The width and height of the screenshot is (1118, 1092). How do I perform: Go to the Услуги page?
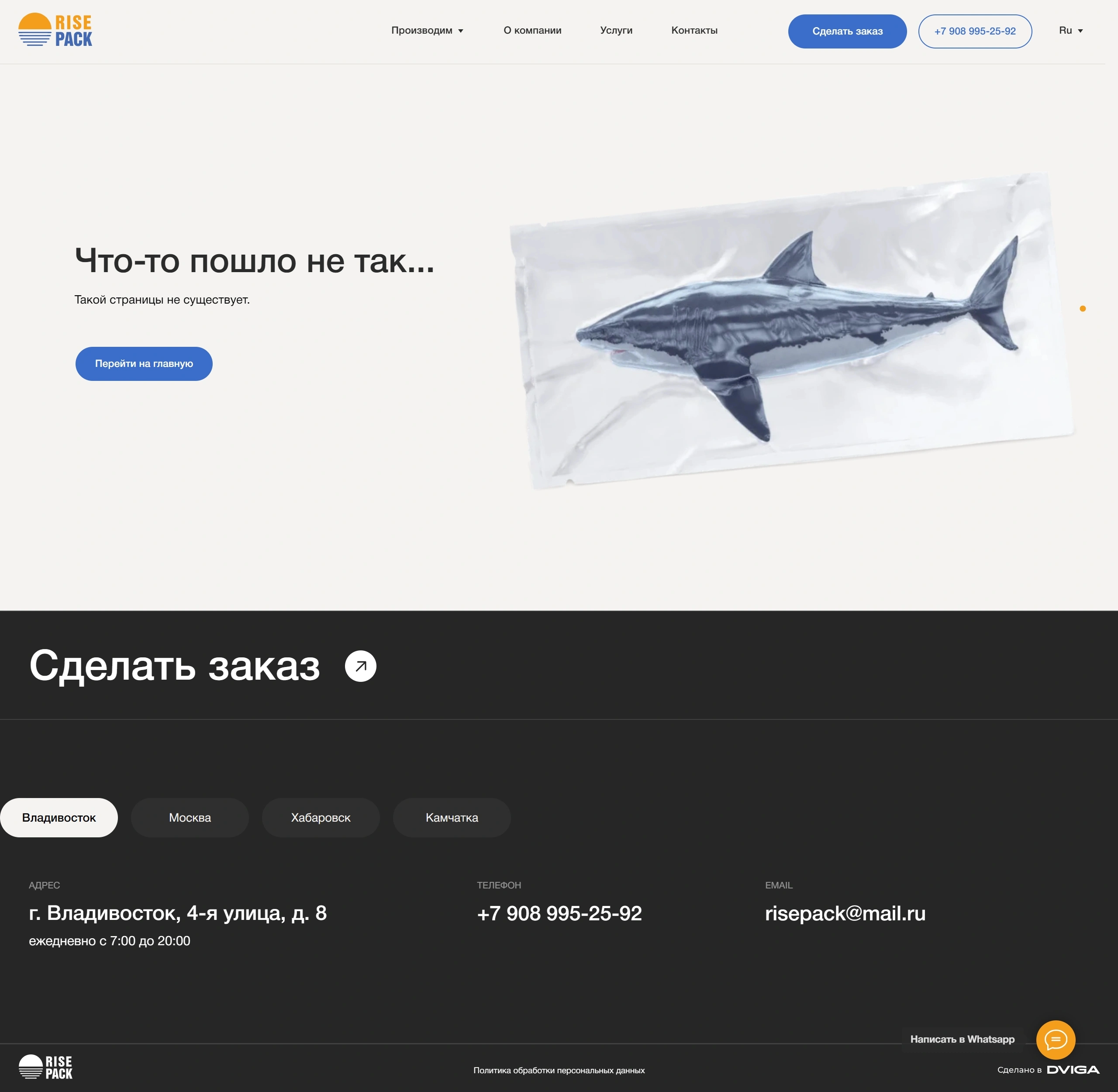[x=616, y=31]
